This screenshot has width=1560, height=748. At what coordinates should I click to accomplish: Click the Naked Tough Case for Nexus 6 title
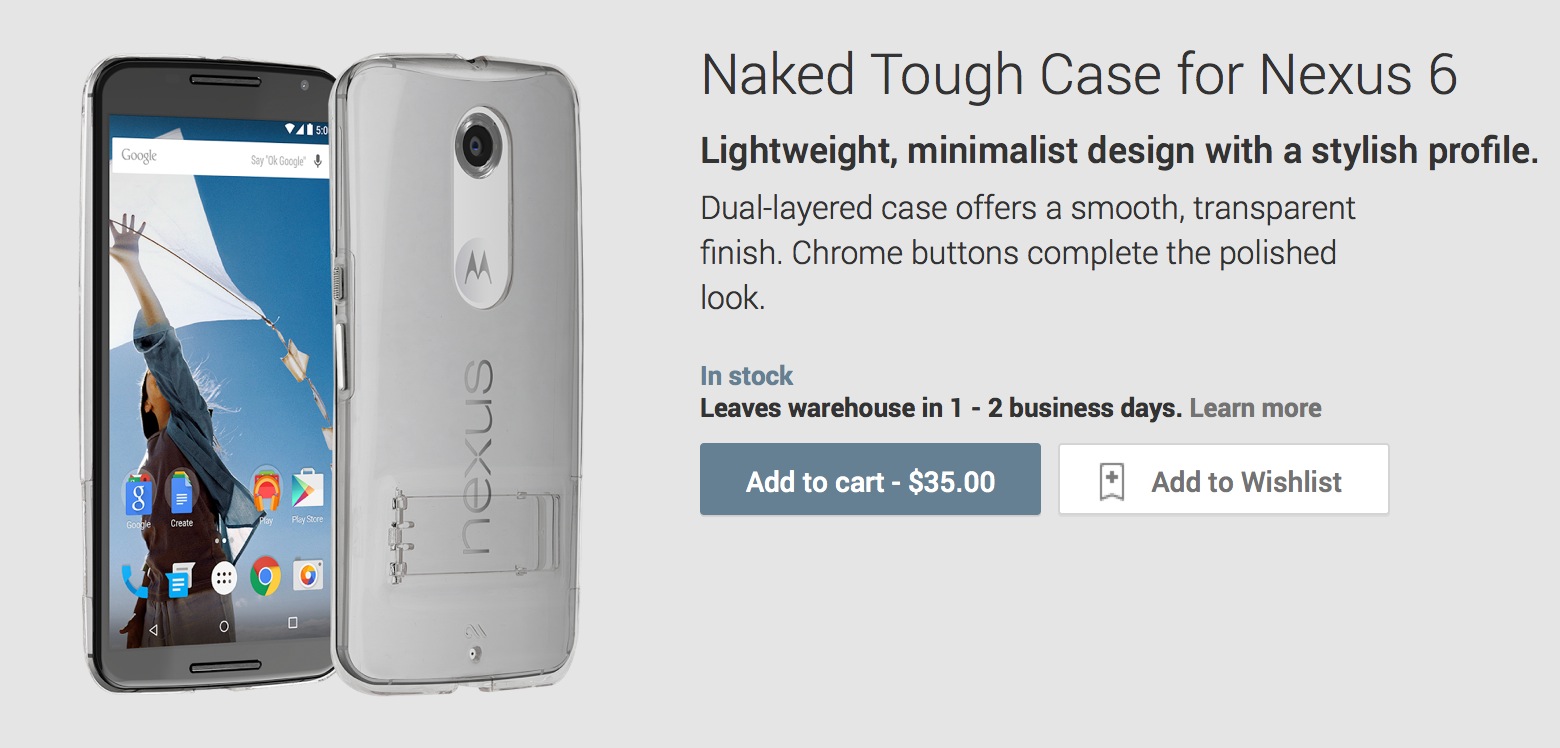tap(1079, 75)
